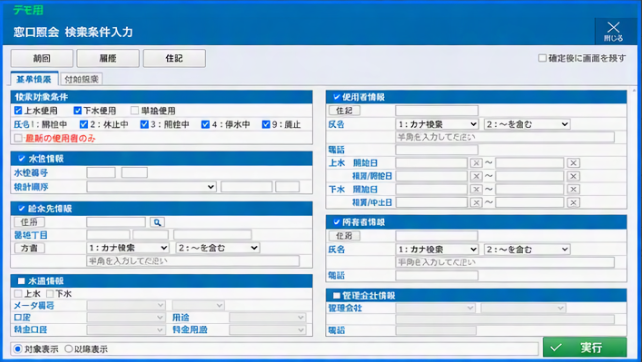Toggle the 所有者情報 section header checkbox
Viewport: 642px width, 362px height.
click(x=336, y=222)
